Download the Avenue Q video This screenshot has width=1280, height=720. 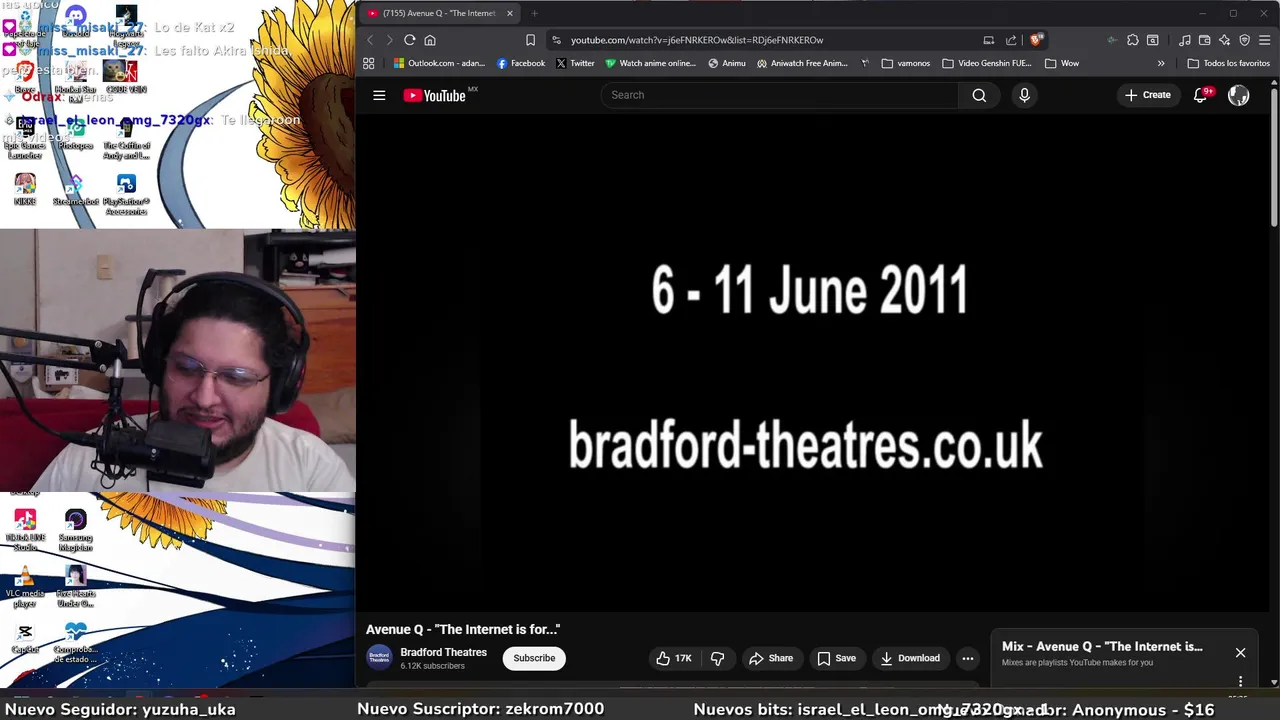pos(910,658)
